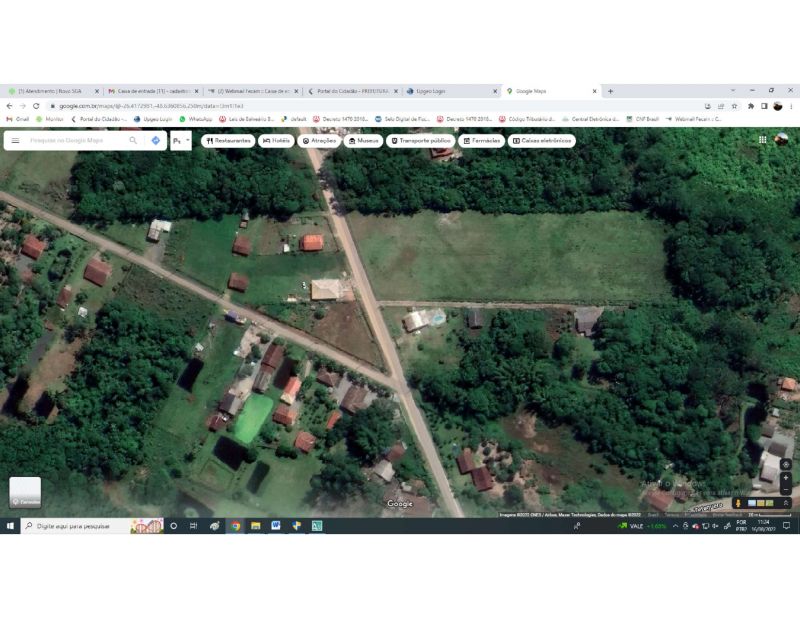Filter map by Hotéis
Image resolution: width=800 pixels, height=618 pixels.
(277, 141)
